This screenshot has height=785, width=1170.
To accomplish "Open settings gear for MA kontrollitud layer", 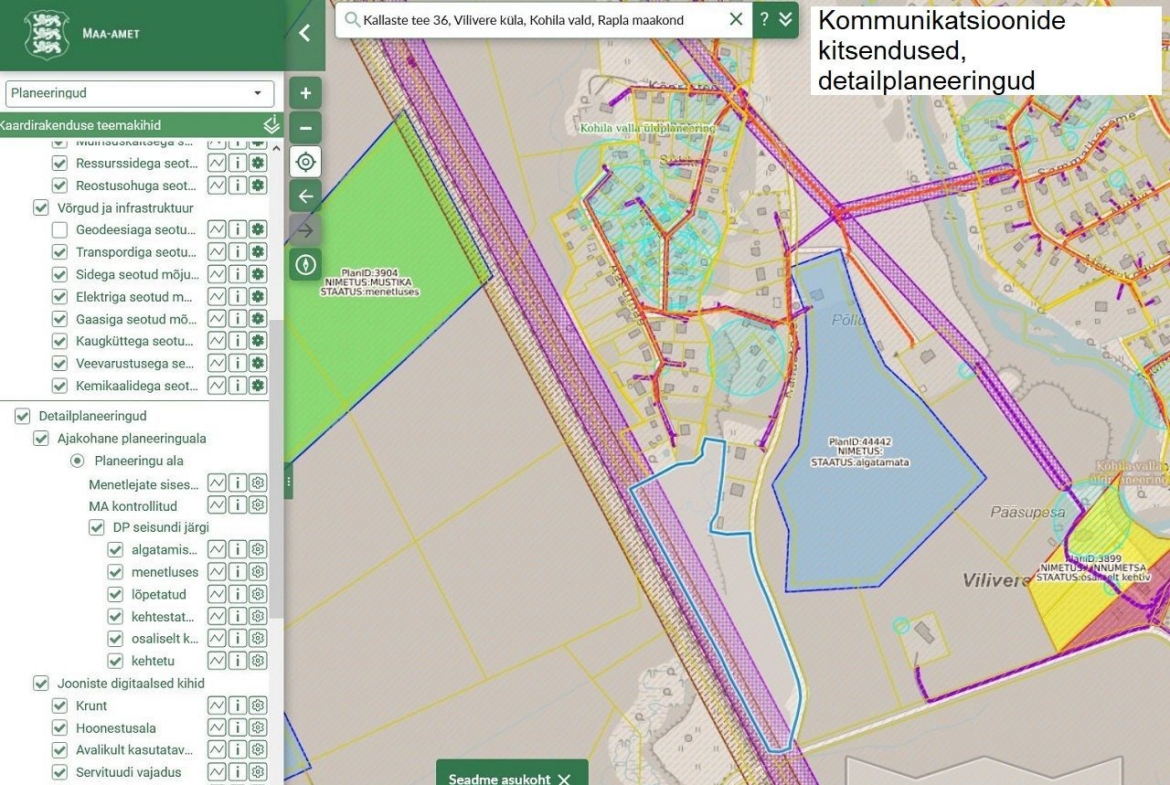I will (x=258, y=505).
